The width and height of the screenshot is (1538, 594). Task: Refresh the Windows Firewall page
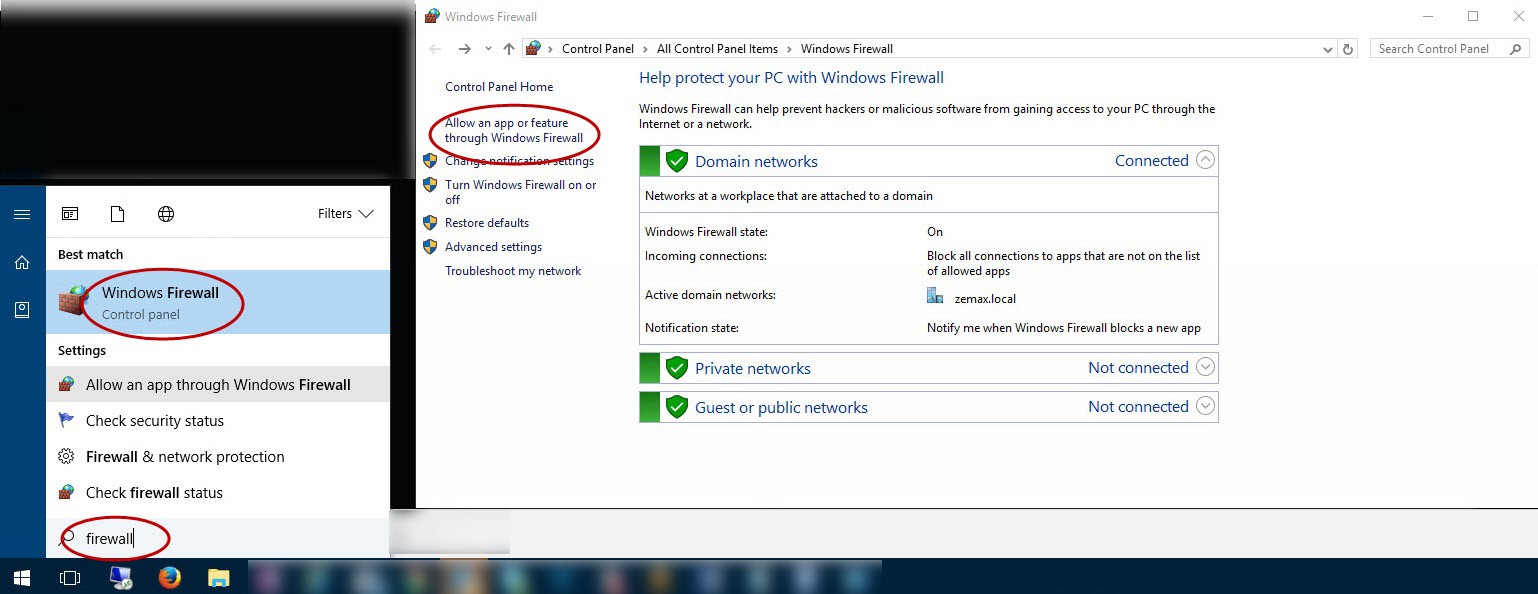tap(1348, 49)
